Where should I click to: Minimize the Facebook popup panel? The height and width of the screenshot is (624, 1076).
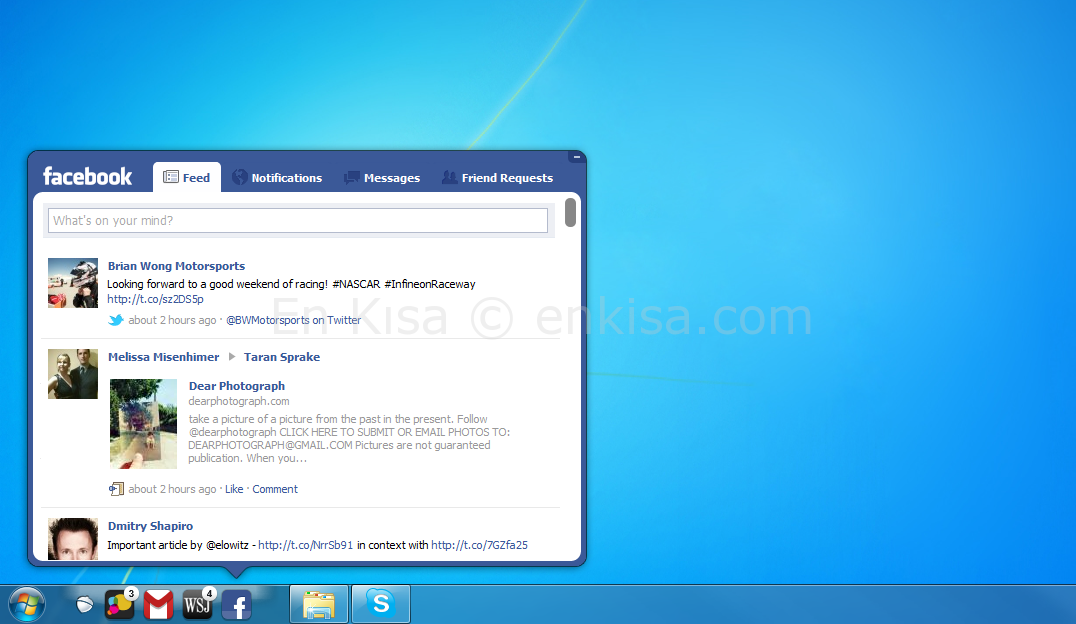tap(576, 157)
